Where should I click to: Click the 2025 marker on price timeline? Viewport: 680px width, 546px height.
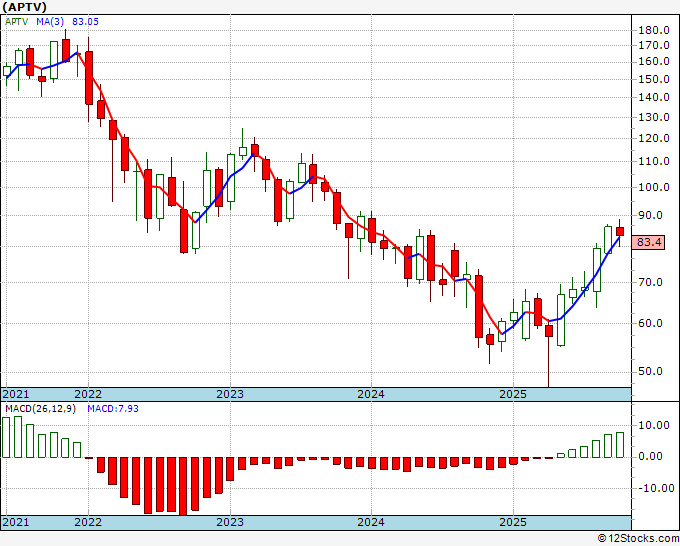[513, 394]
